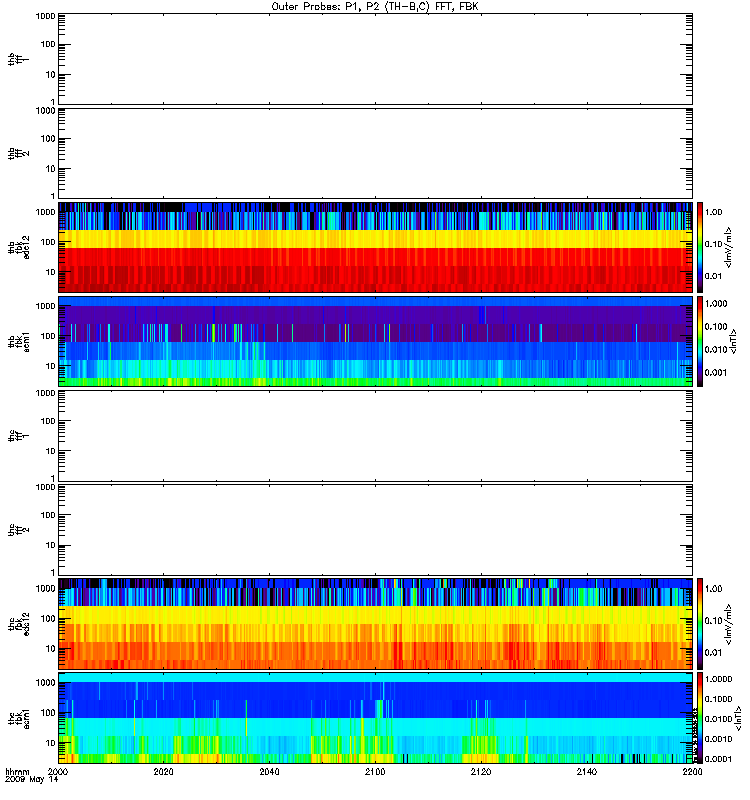The height and width of the screenshot is (800, 750).
Task: Click the "2100" time axis label
Action: pos(375,772)
